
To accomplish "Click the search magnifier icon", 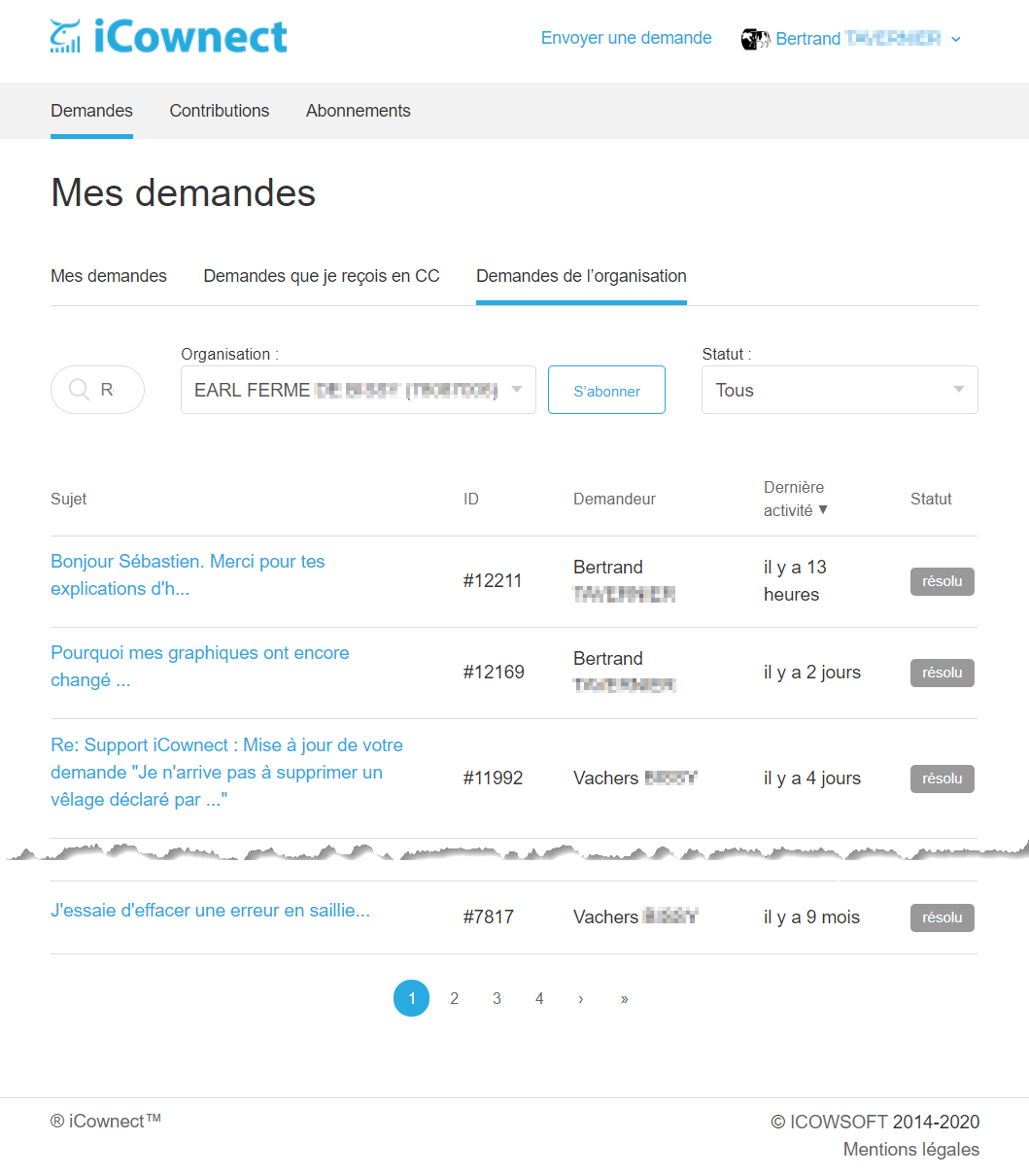I will coord(80,390).
